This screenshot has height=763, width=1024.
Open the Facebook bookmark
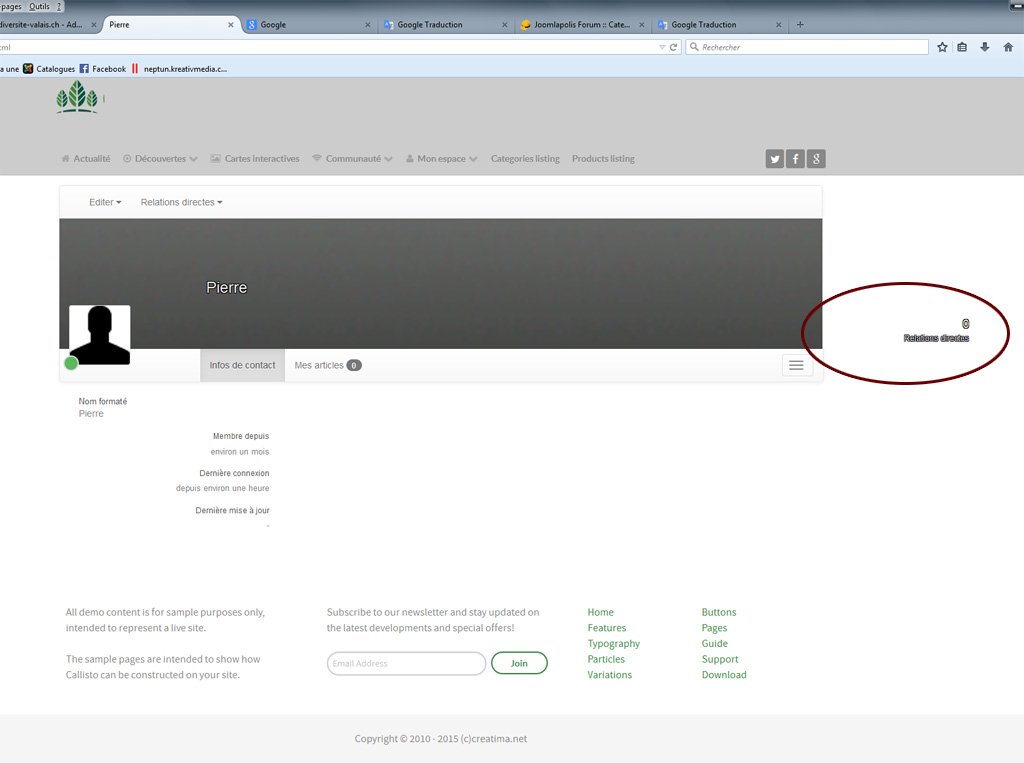point(103,69)
